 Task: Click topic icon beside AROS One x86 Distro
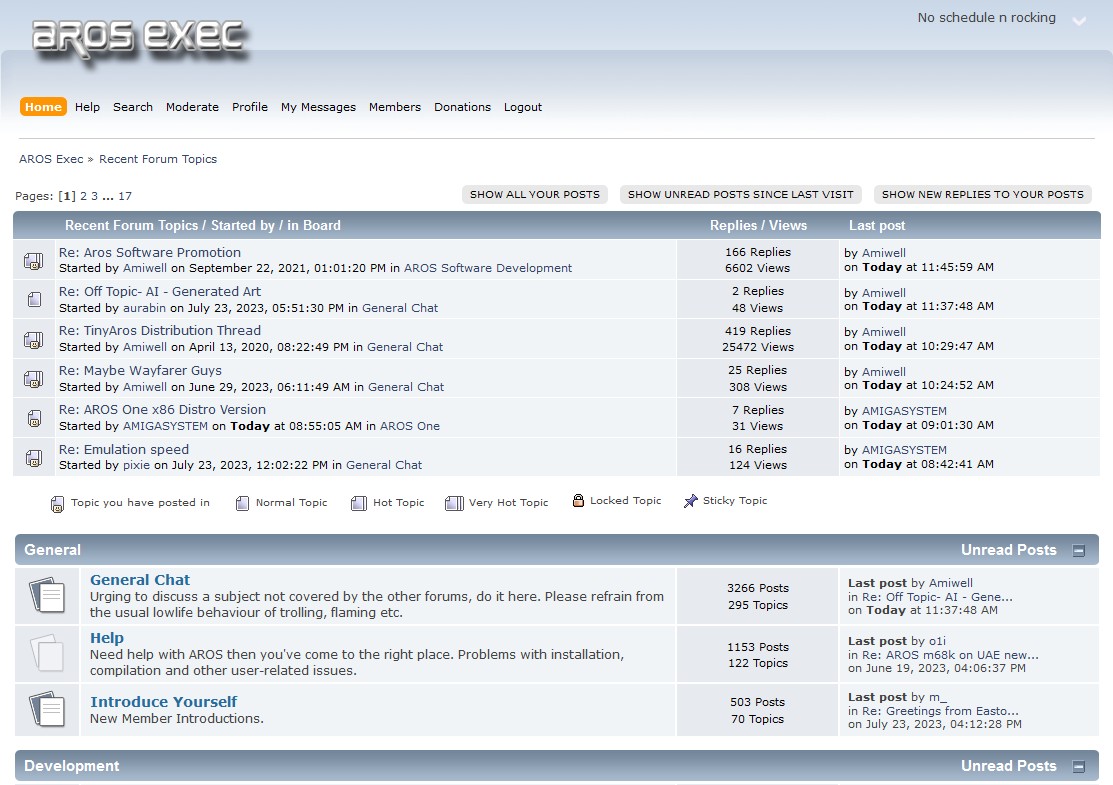pos(33,418)
